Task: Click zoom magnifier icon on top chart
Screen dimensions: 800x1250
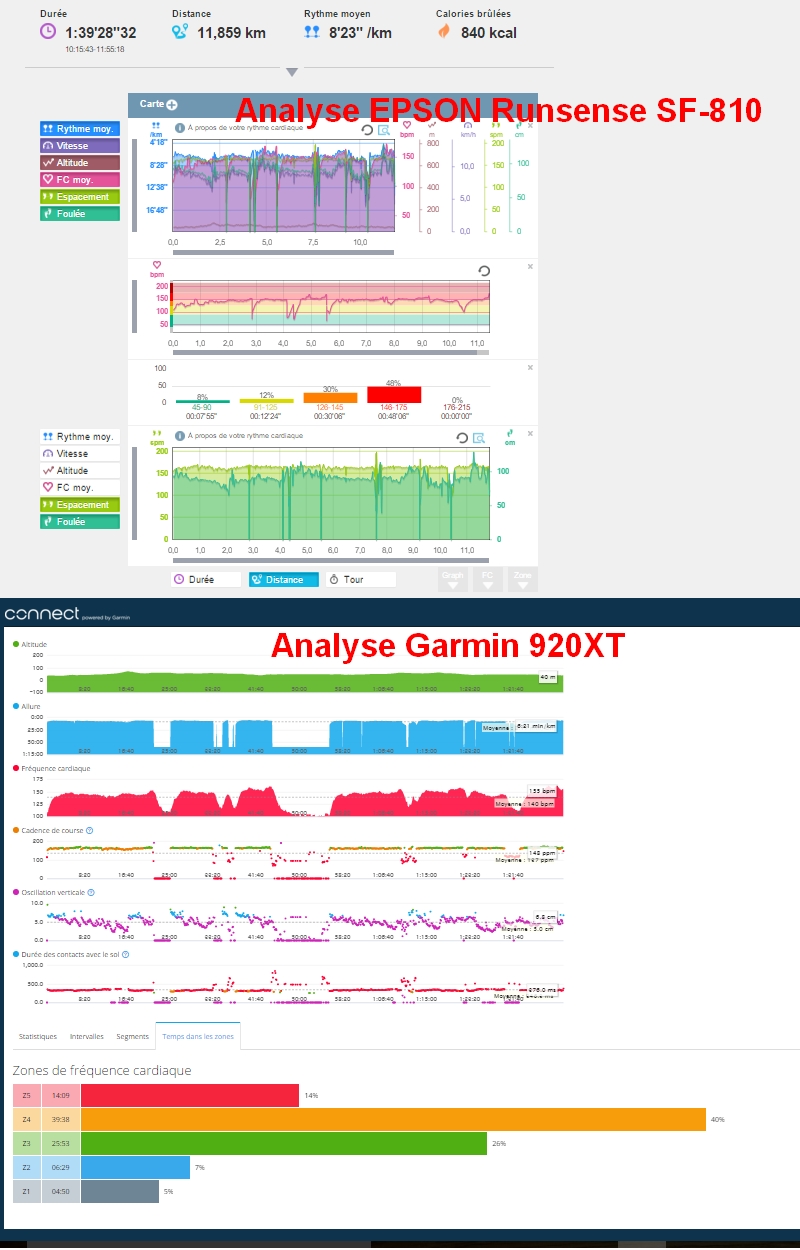Action: tap(382, 130)
